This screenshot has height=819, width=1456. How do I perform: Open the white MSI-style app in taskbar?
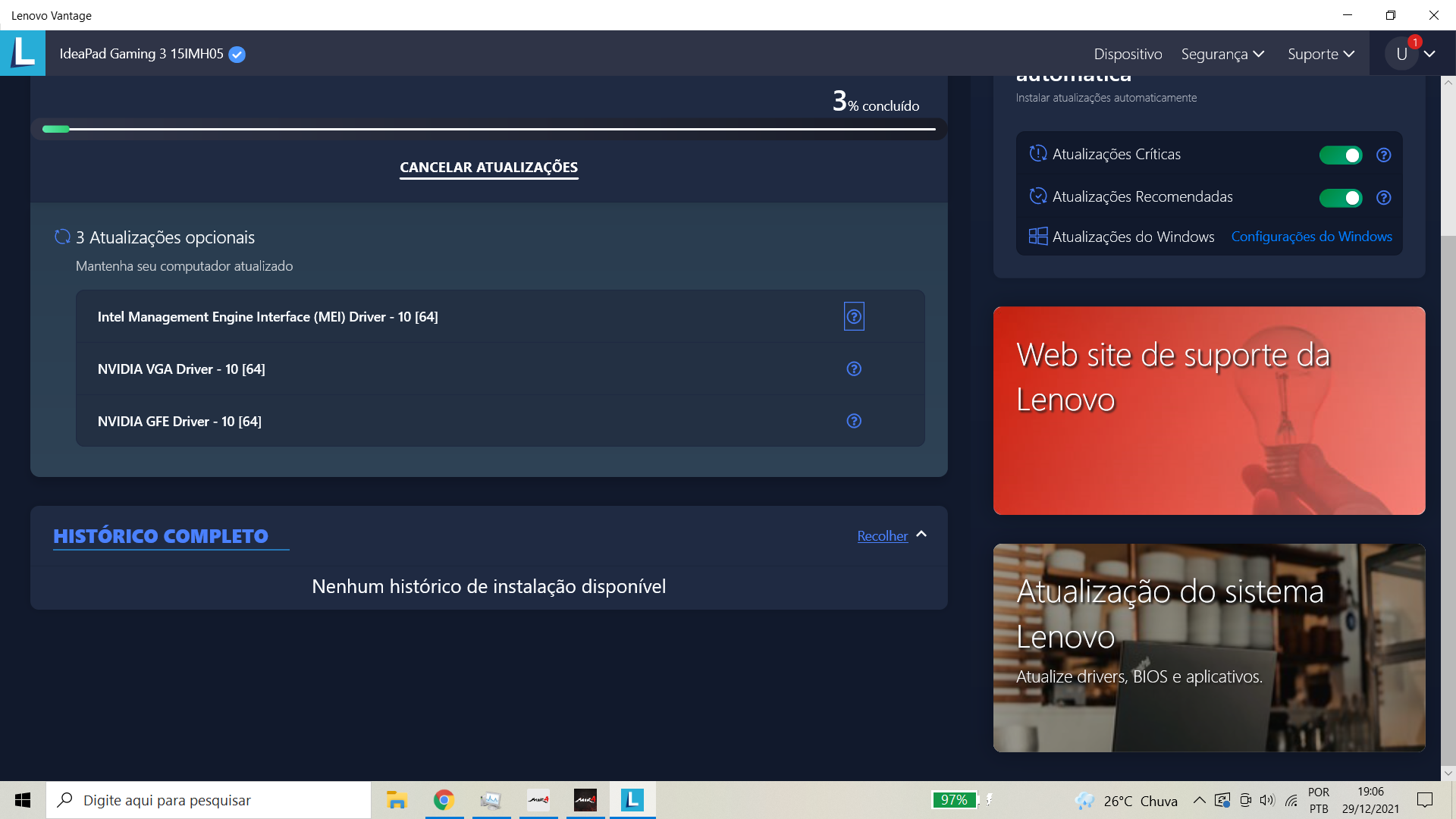[x=538, y=800]
